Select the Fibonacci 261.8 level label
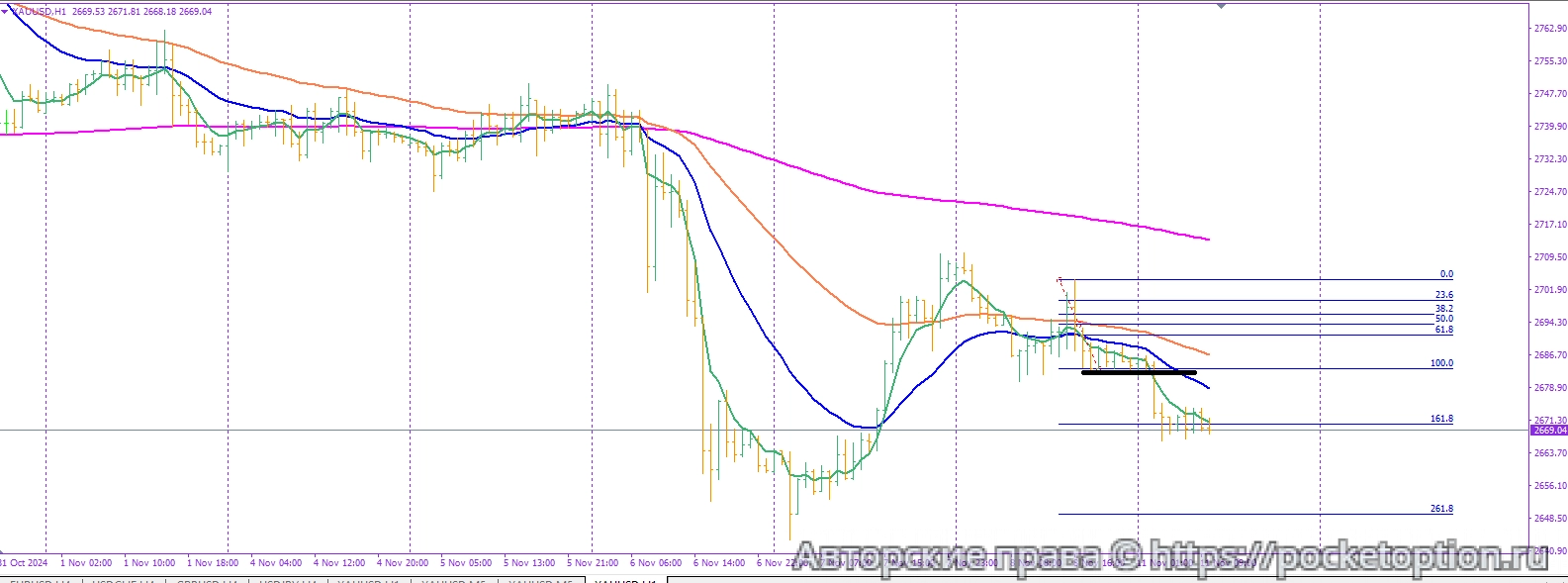Screen dimensions: 1568x583 pos(1441,509)
